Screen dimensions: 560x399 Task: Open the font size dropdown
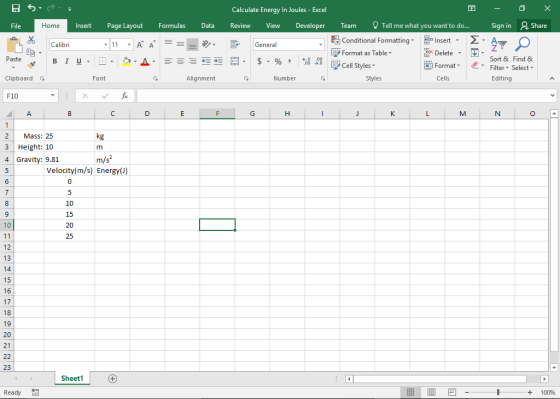pos(129,45)
